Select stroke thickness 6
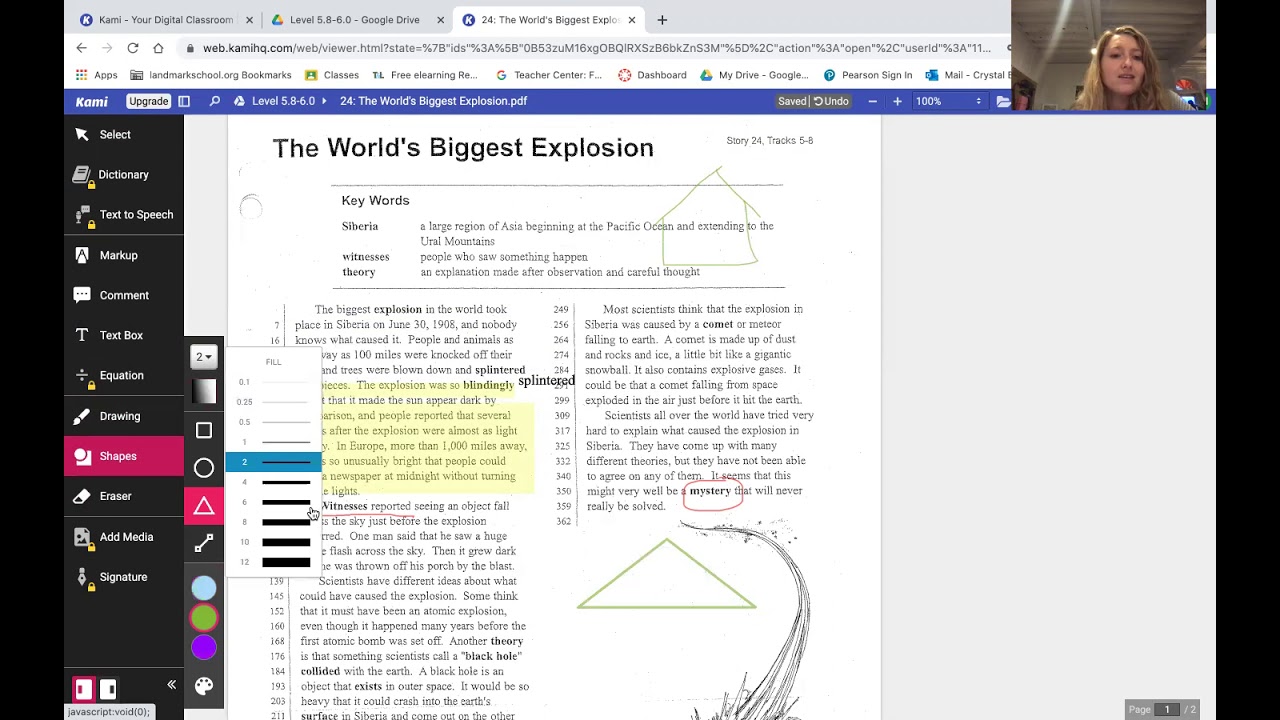The image size is (1280, 720). pyautogui.click(x=274, y=502)
